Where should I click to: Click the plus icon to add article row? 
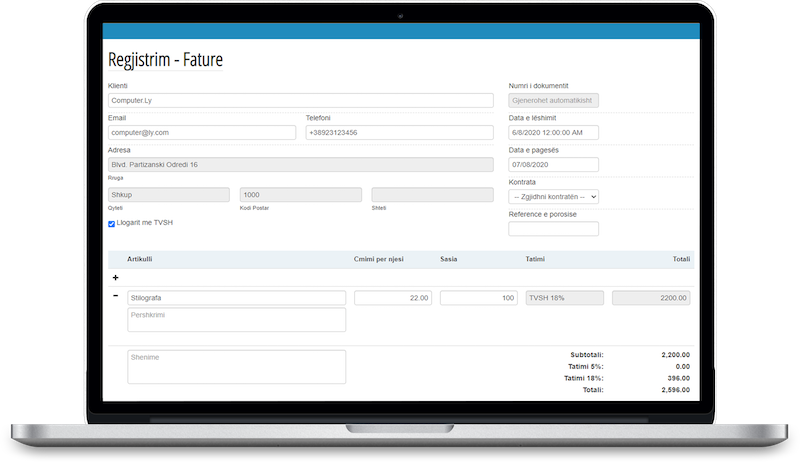[115, 277]
